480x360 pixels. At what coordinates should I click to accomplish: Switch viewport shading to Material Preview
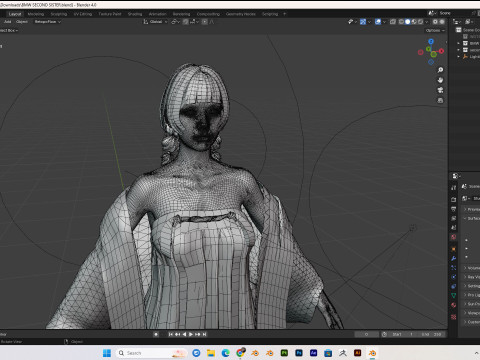click(x=414, y=22)
